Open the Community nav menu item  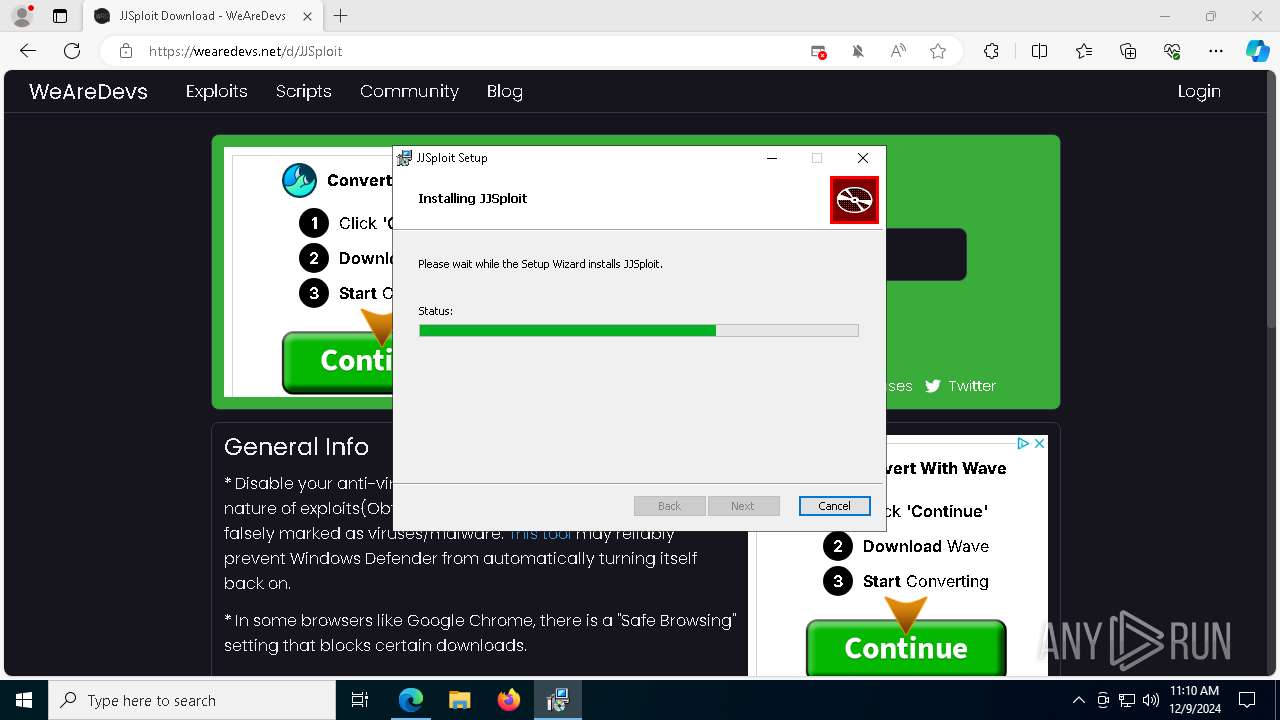(x=409, y=91)
